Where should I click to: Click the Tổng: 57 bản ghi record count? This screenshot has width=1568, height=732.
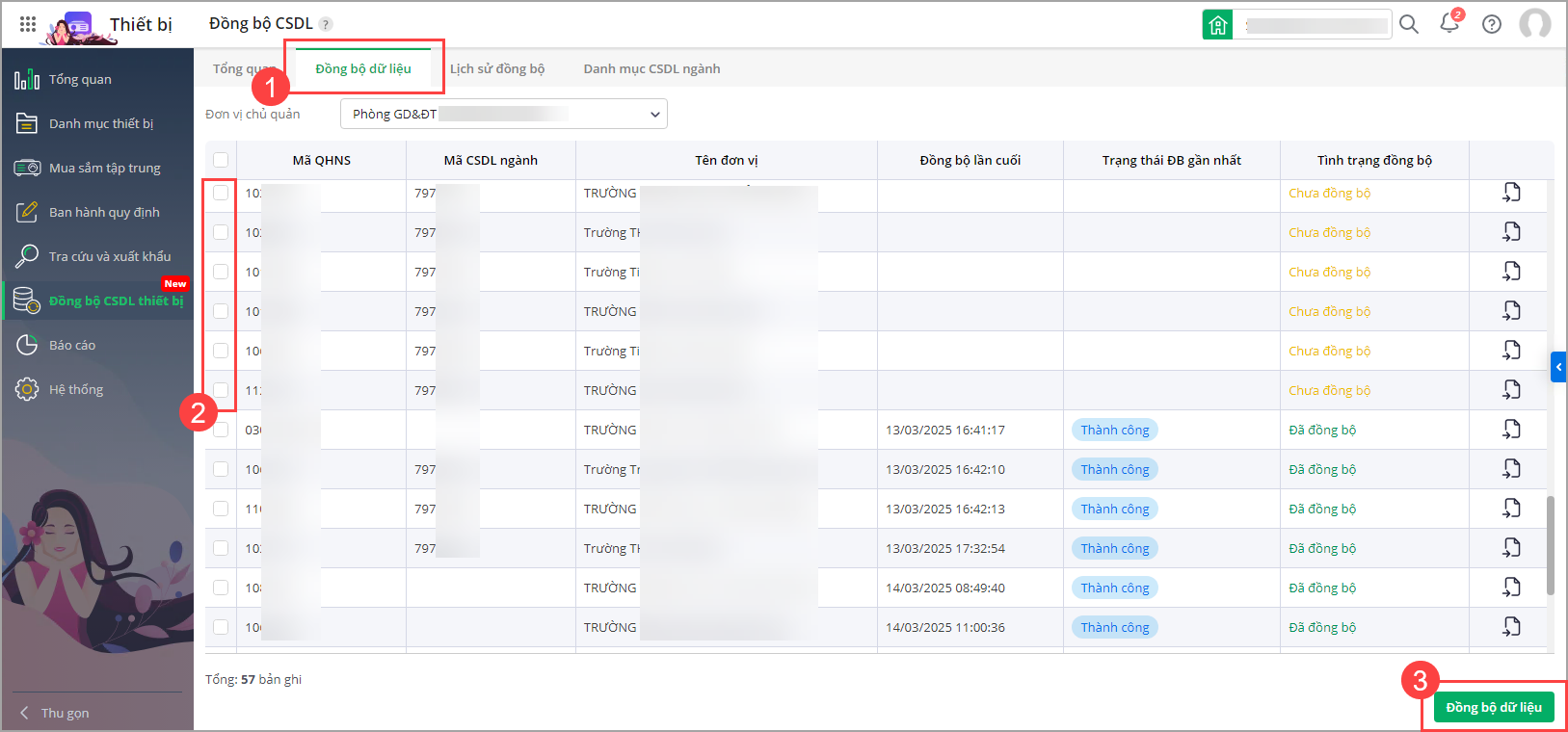253,679
